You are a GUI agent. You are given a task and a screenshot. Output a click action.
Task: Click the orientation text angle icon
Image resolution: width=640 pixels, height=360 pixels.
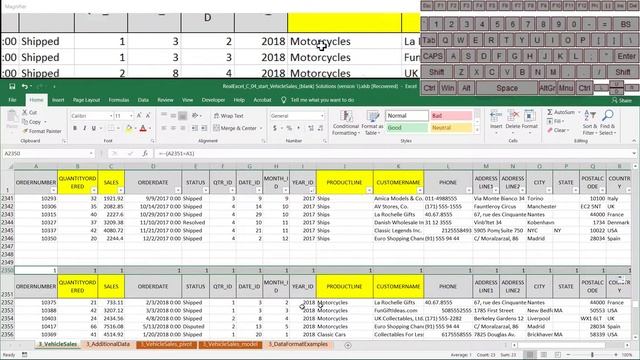195,116
